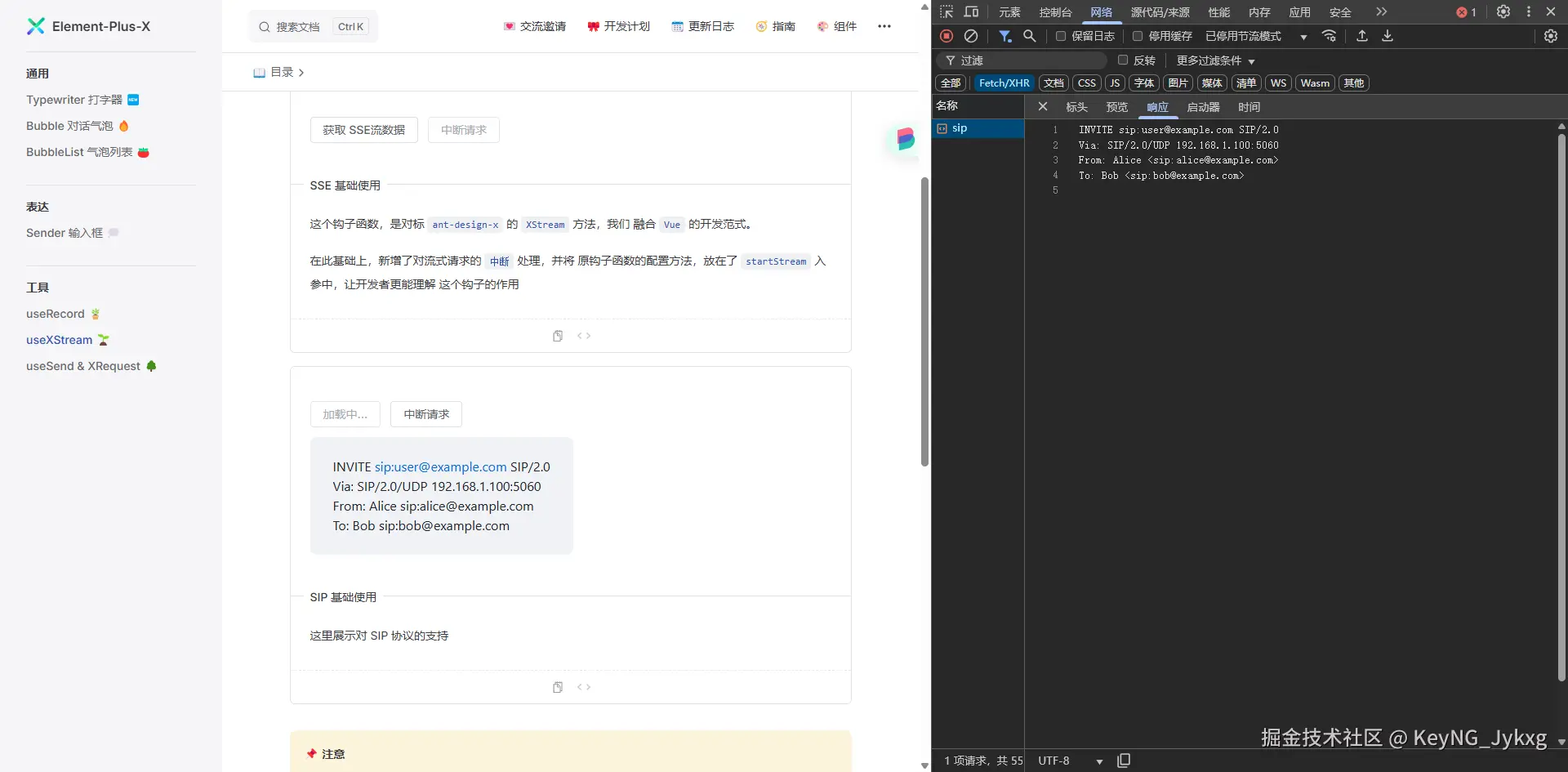Toggle the Fetch/XHR request type filter

coord(1004,83)
